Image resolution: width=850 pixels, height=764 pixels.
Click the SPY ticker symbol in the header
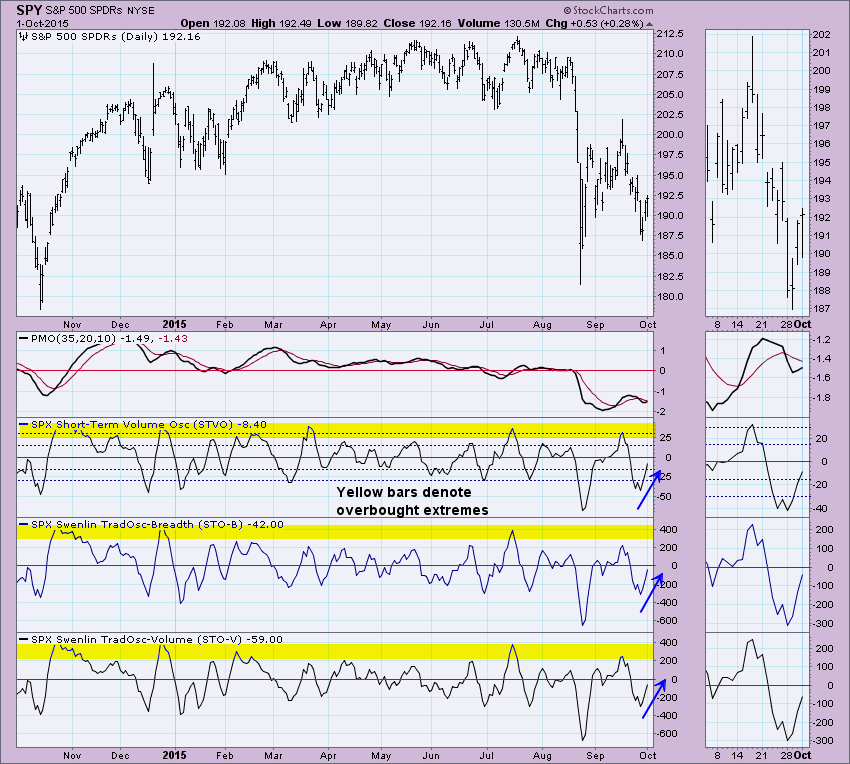(29, 10)
